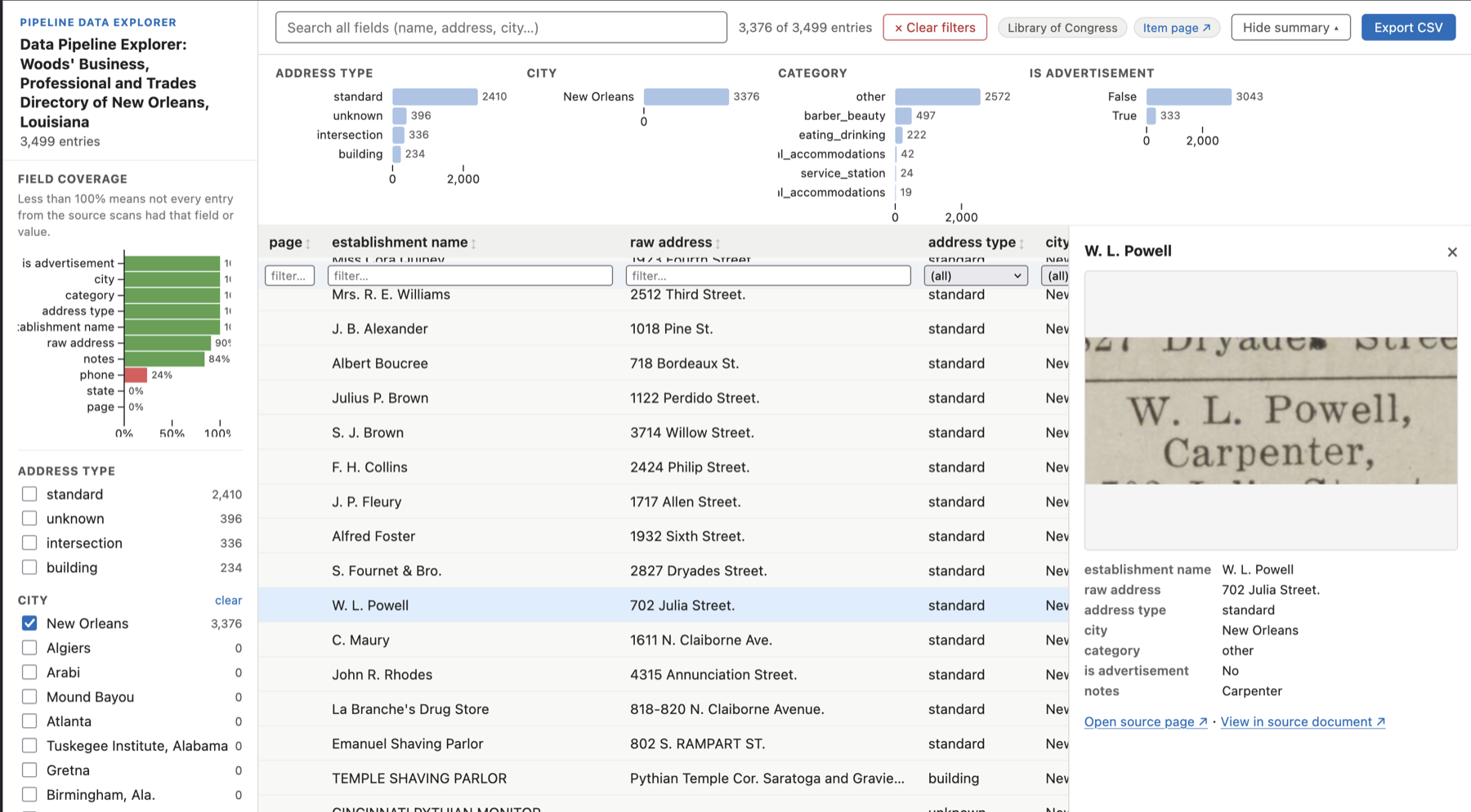Click the Clear filters button
1471x812 pixels.
click(935, 27)
